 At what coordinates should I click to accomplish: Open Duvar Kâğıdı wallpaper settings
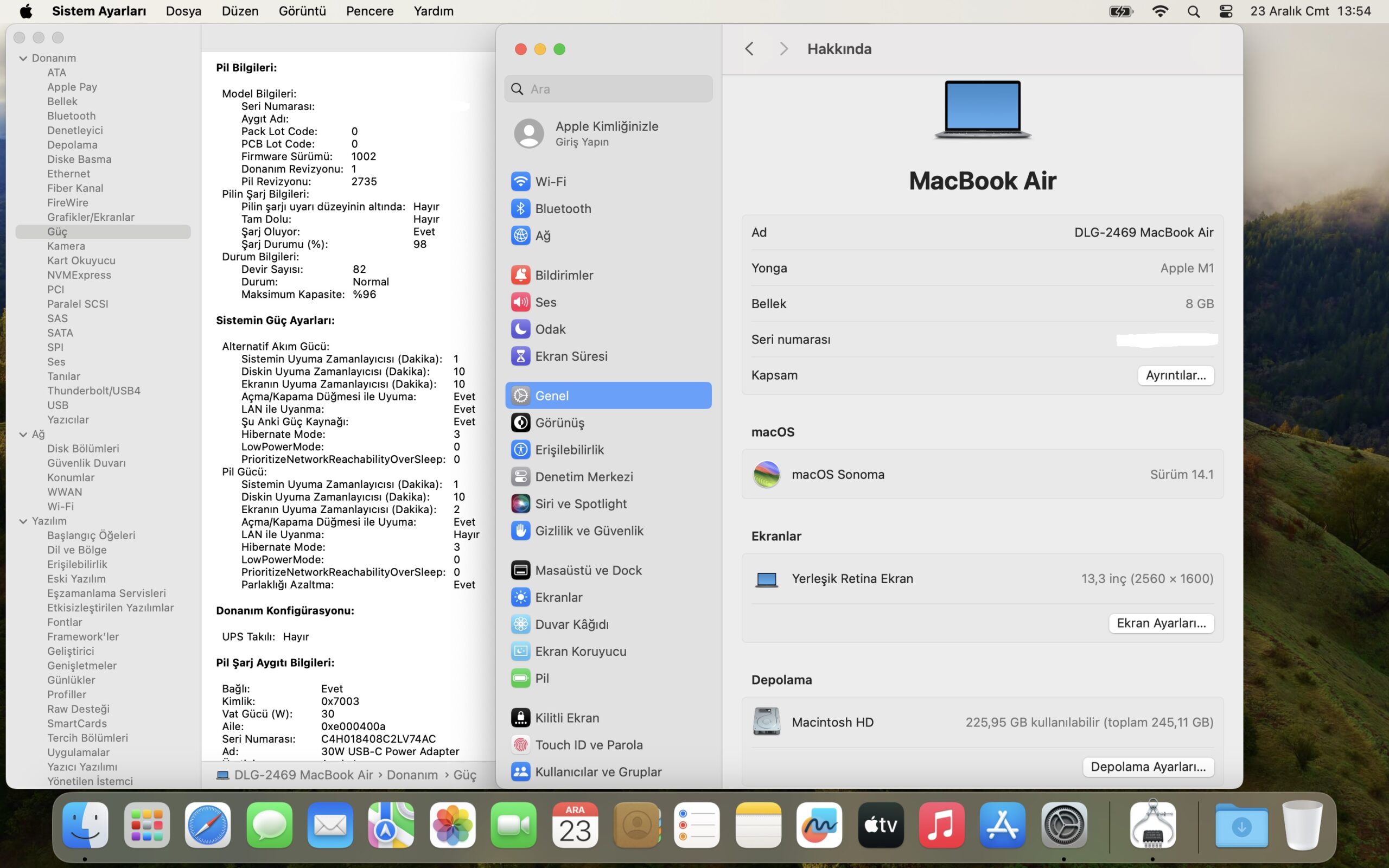(x=608, y=624)
